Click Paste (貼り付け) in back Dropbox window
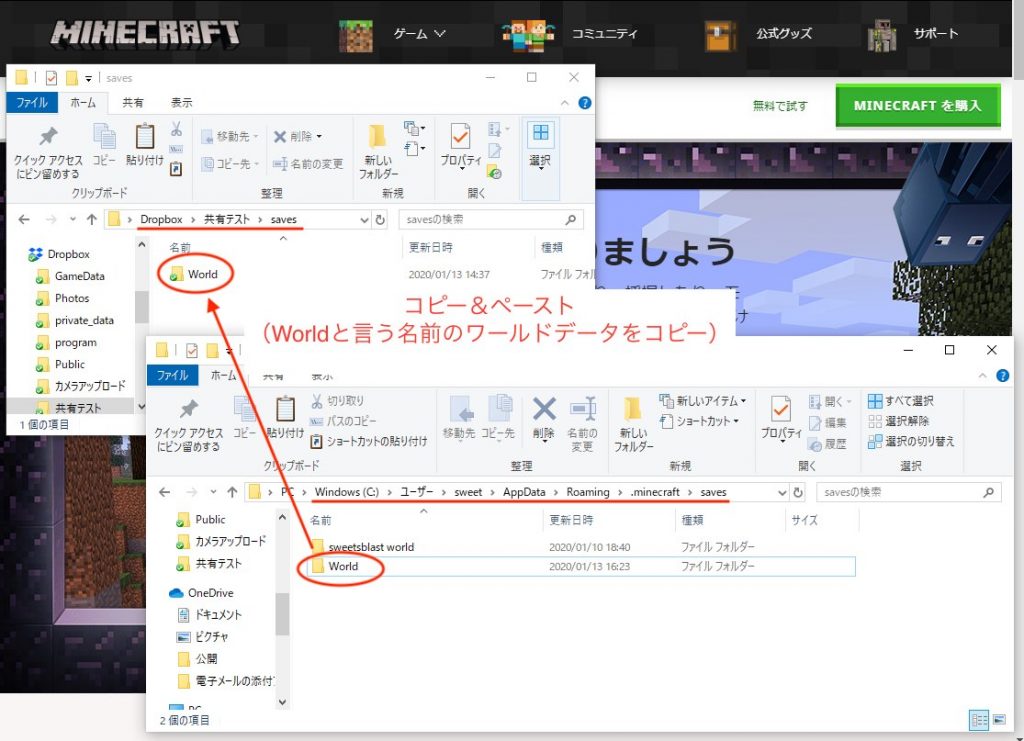 (x=144, y=146)
